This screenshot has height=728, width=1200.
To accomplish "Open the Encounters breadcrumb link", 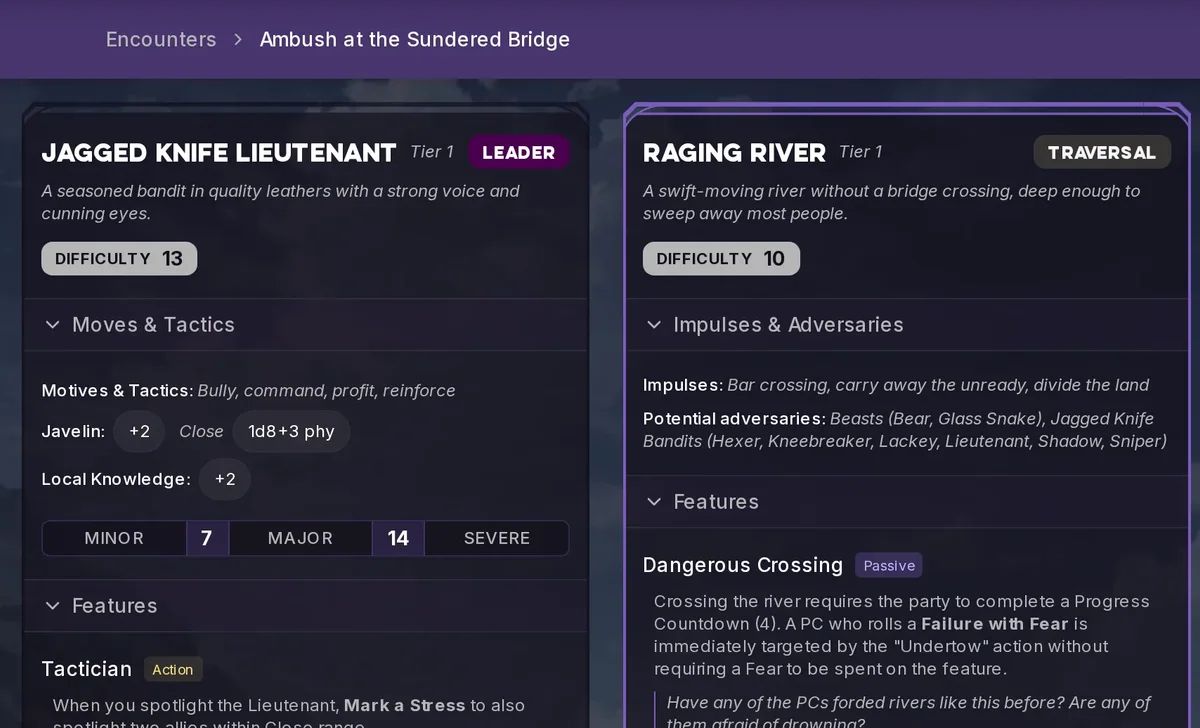I will pos(161,39).
